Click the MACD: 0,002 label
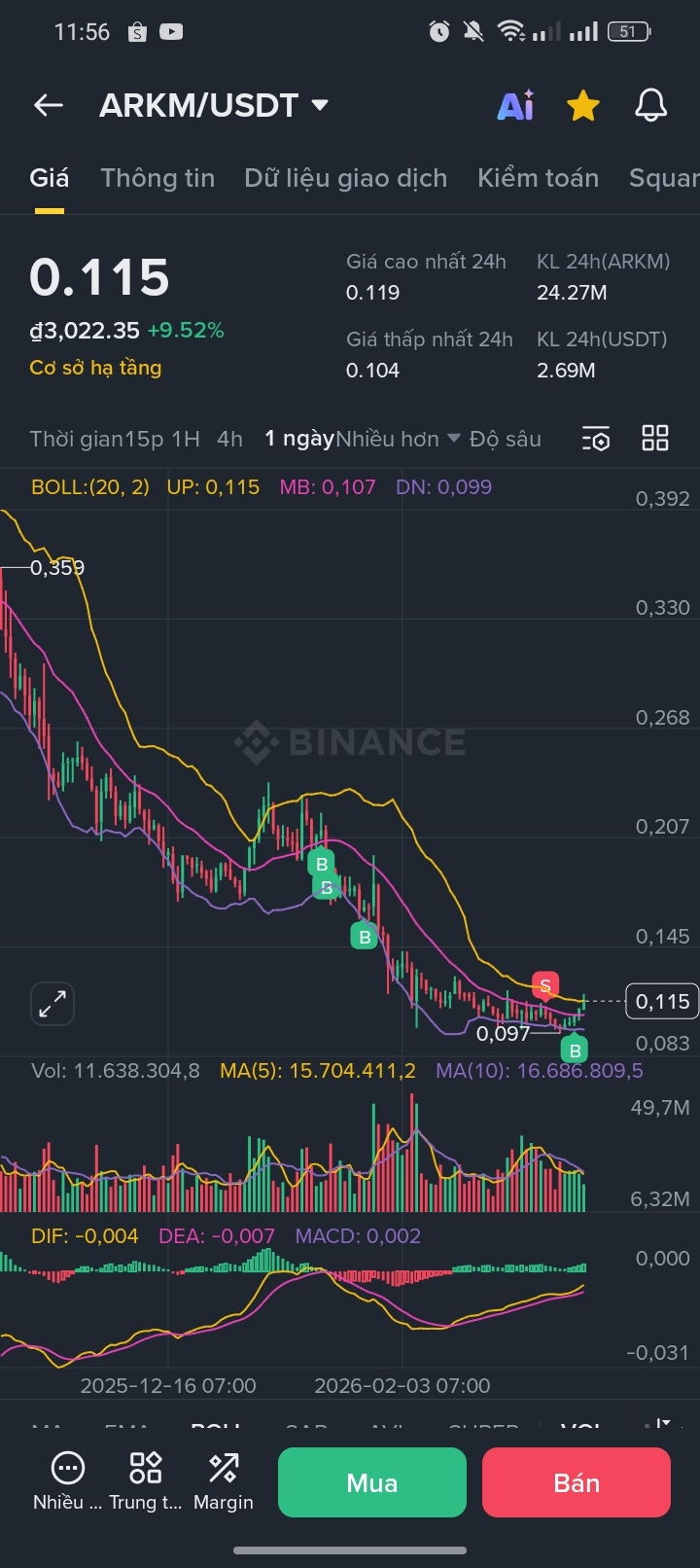 click(358, 1236)
